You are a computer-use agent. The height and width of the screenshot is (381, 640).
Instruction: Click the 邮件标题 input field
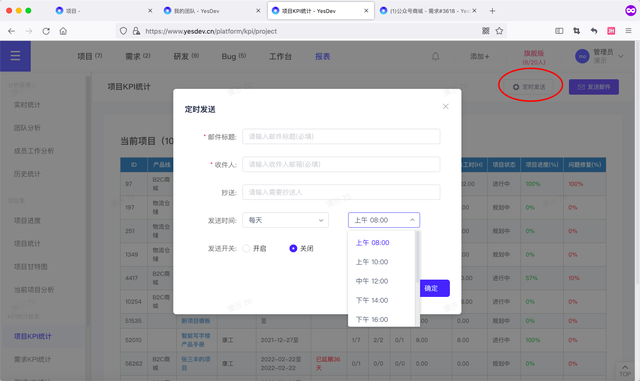click(x=341, y=136)
